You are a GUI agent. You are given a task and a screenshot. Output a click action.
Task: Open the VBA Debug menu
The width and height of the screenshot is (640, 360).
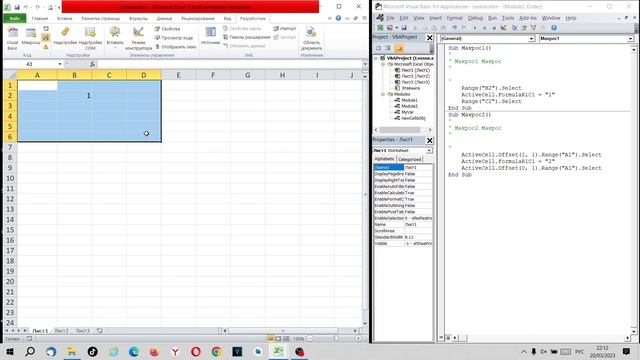475,18
